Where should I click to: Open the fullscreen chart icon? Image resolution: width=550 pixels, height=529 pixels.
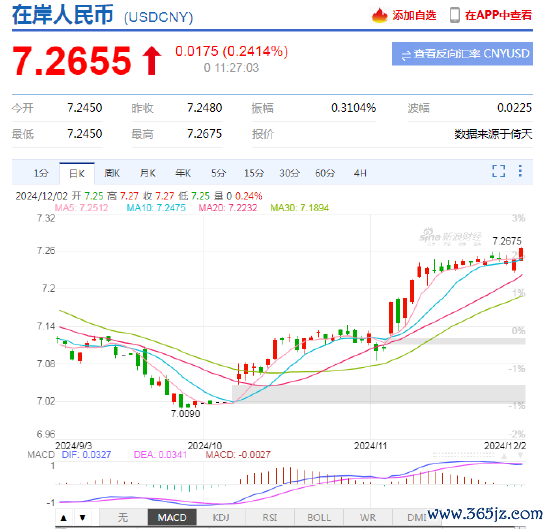click(x=498, y=171)
